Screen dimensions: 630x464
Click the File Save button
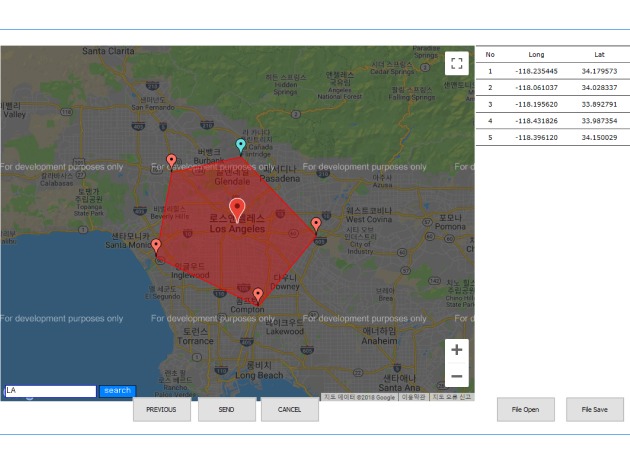click(594, 409)
